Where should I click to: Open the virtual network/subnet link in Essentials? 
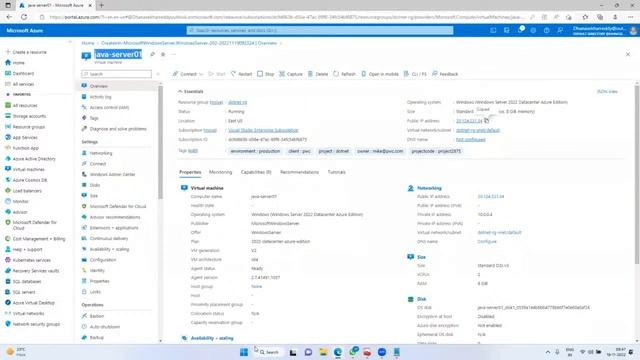click(478, 130)
